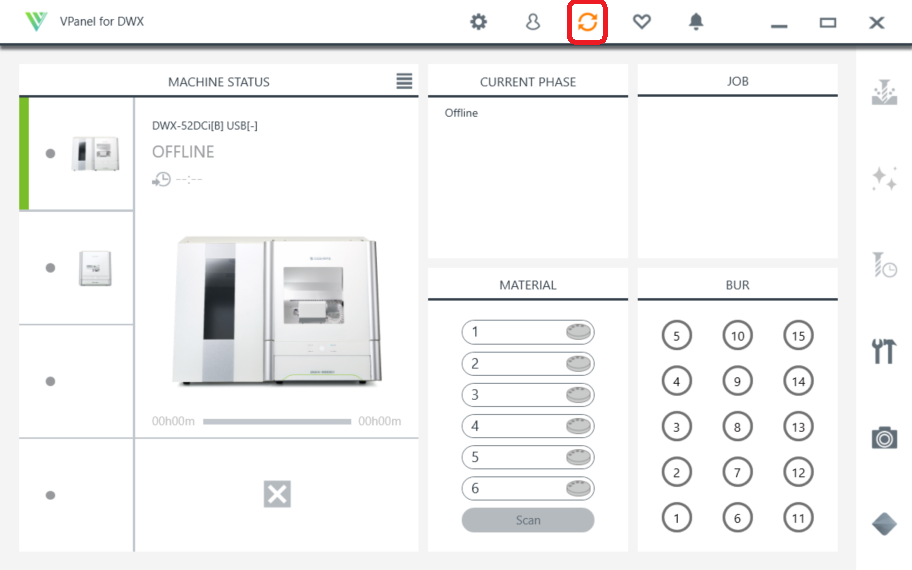Select bur position 14
Viewport: 912px width, 570px height.
coord(799,382)
